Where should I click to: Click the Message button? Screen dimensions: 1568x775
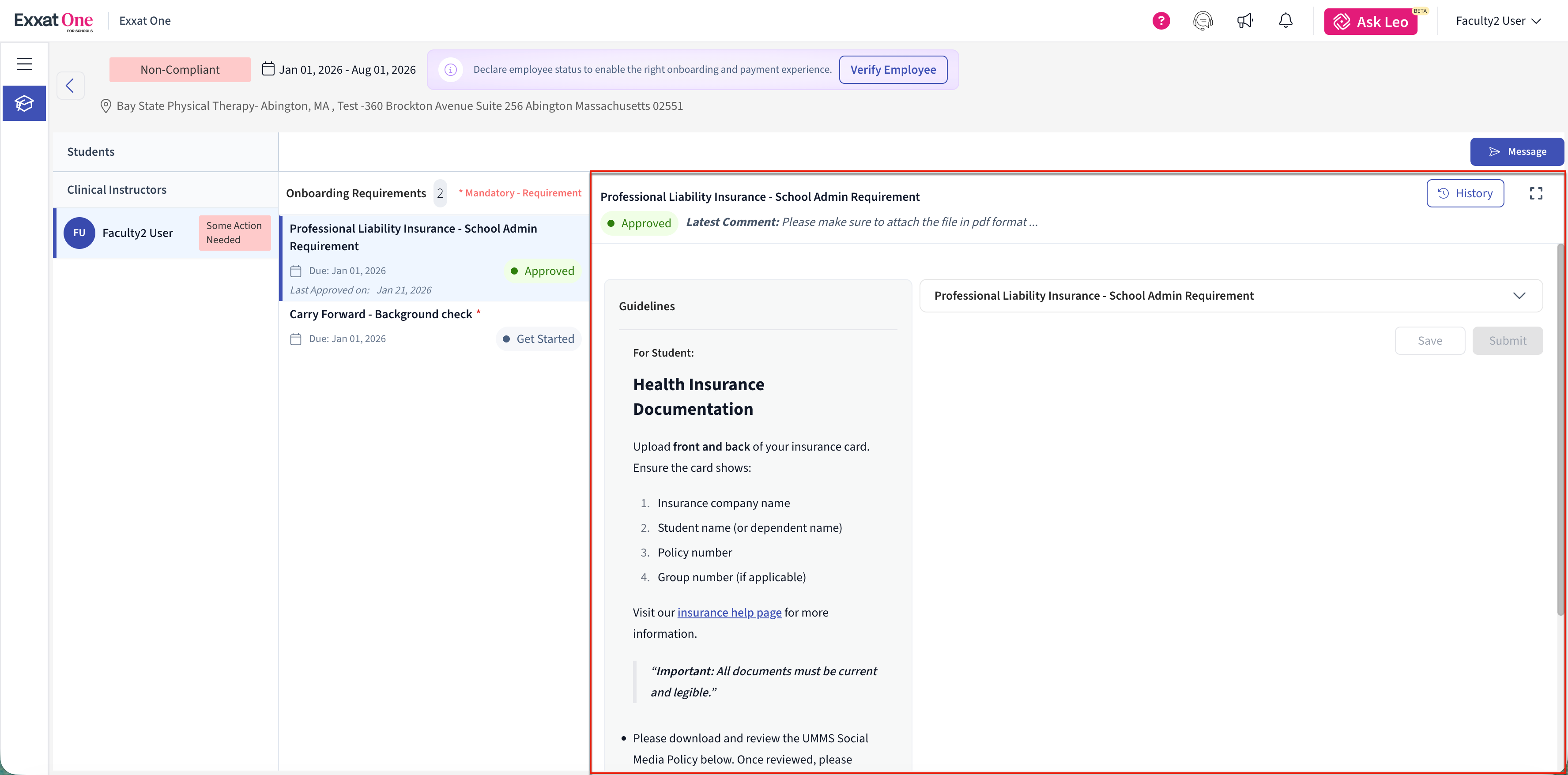pos(1517,151)
